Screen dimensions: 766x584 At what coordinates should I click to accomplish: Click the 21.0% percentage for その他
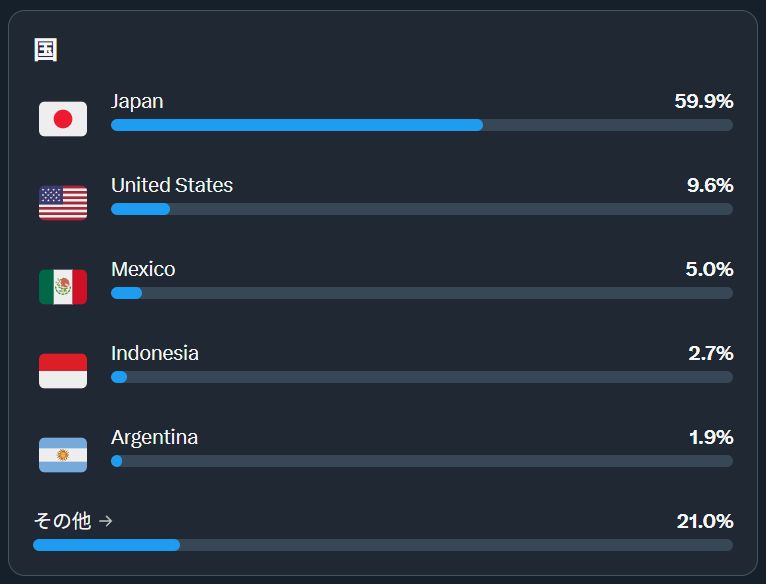[704, 521]
